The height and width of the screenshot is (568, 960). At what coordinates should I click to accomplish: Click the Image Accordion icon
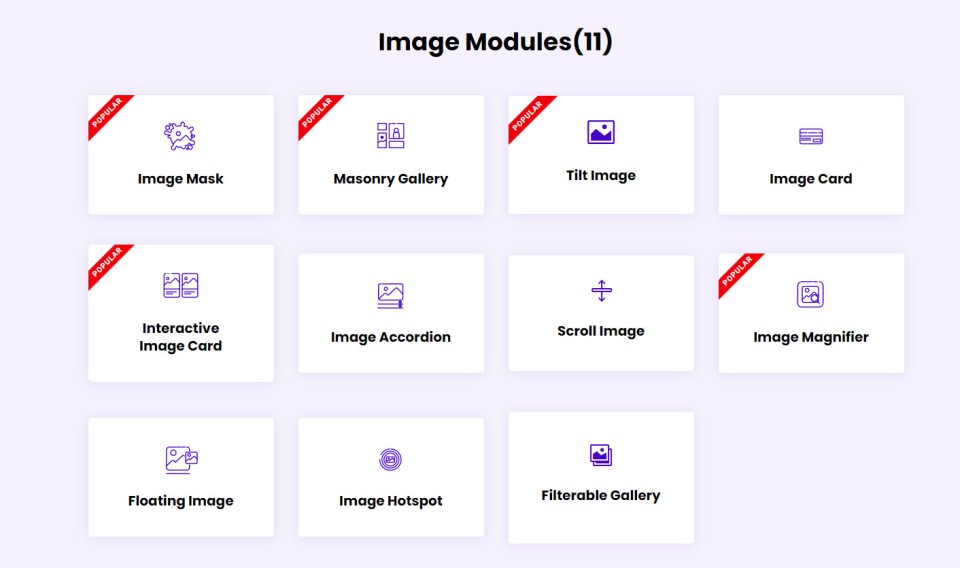click(390, 295)
